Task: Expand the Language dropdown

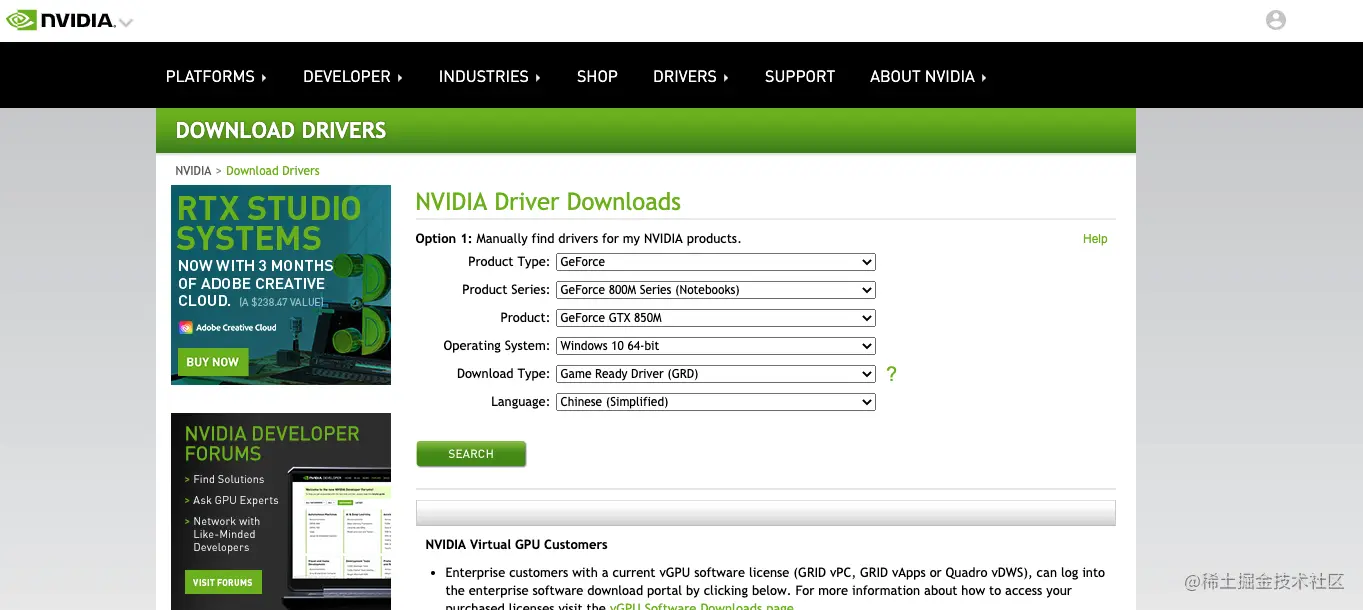Action: [x=716, y=402]
